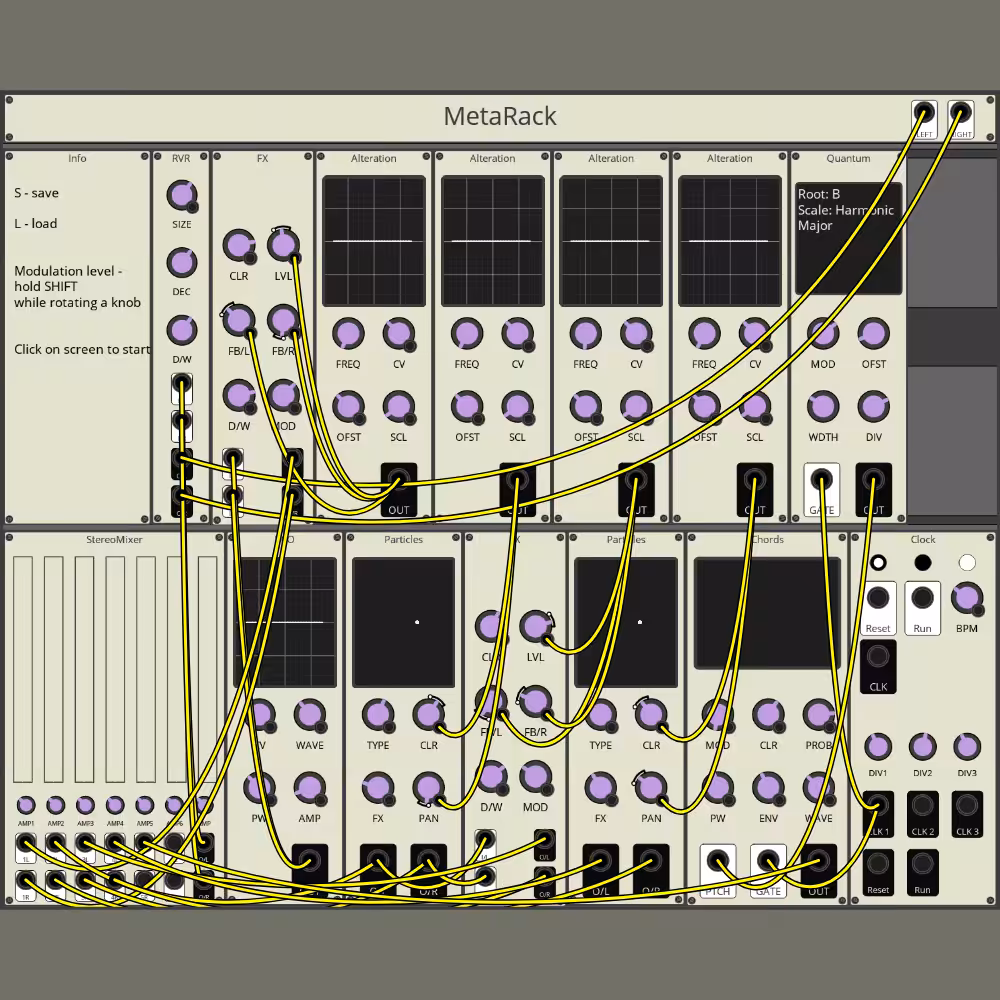Screen dimensions: 1000x1000
Task: Click the Chords module display screen
Action: click(x=767, y=613)
